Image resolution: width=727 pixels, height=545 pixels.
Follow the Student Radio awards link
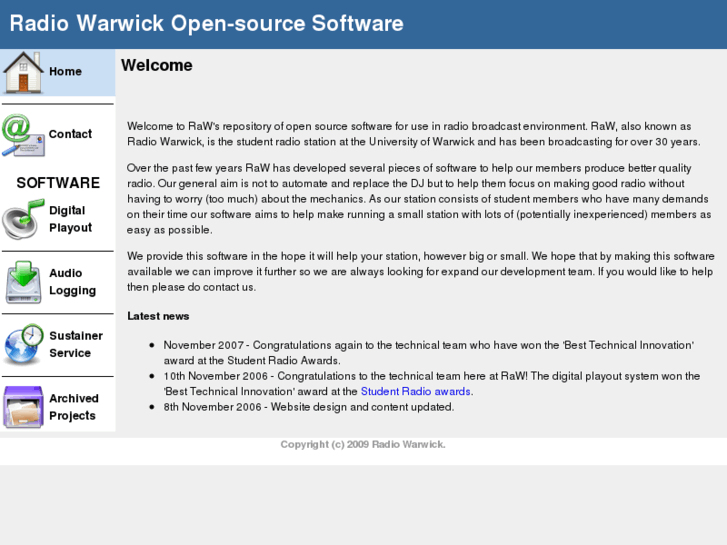(x=415, y=391)
